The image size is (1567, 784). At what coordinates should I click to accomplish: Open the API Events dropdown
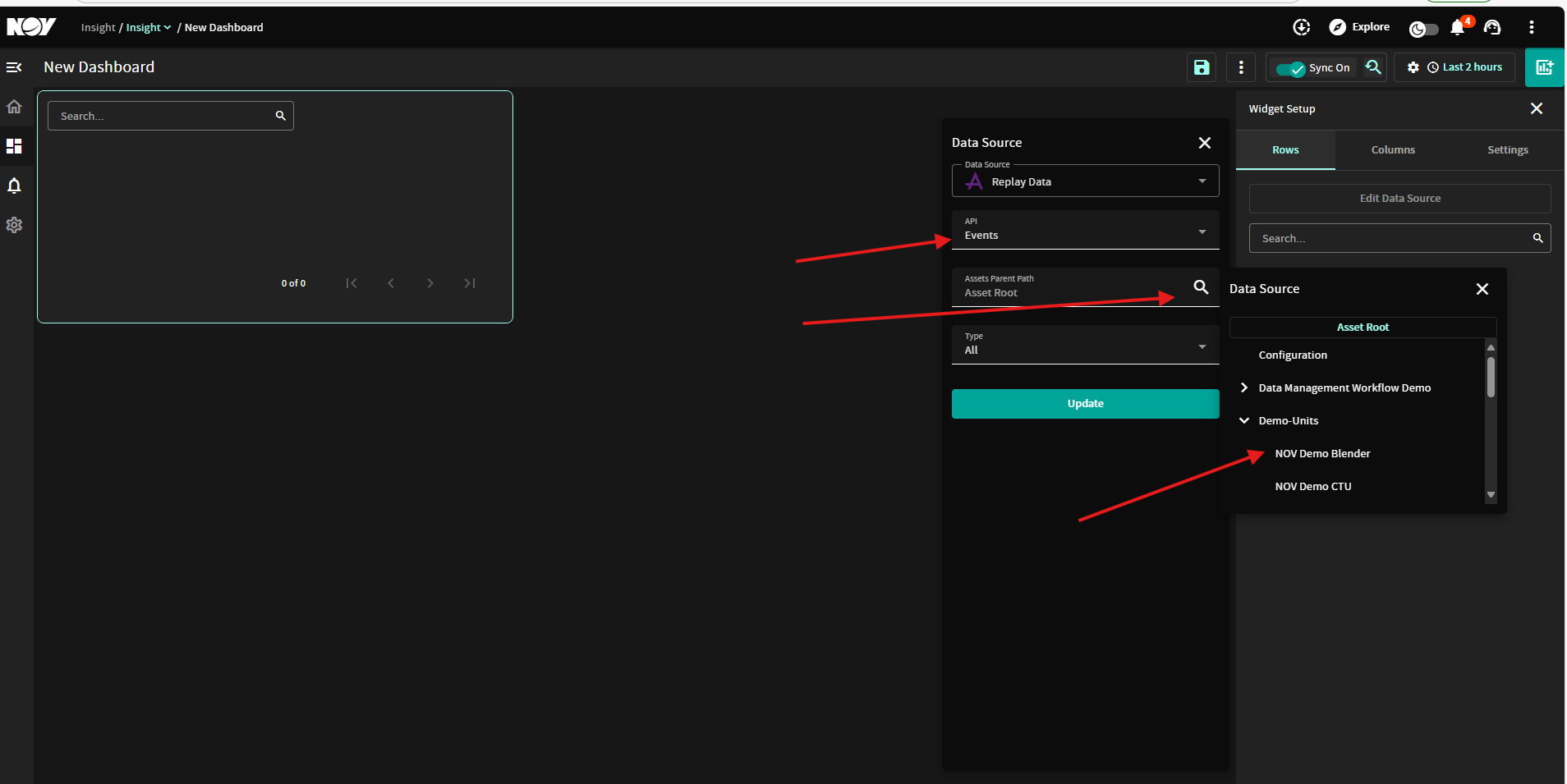pos(1085,230)
